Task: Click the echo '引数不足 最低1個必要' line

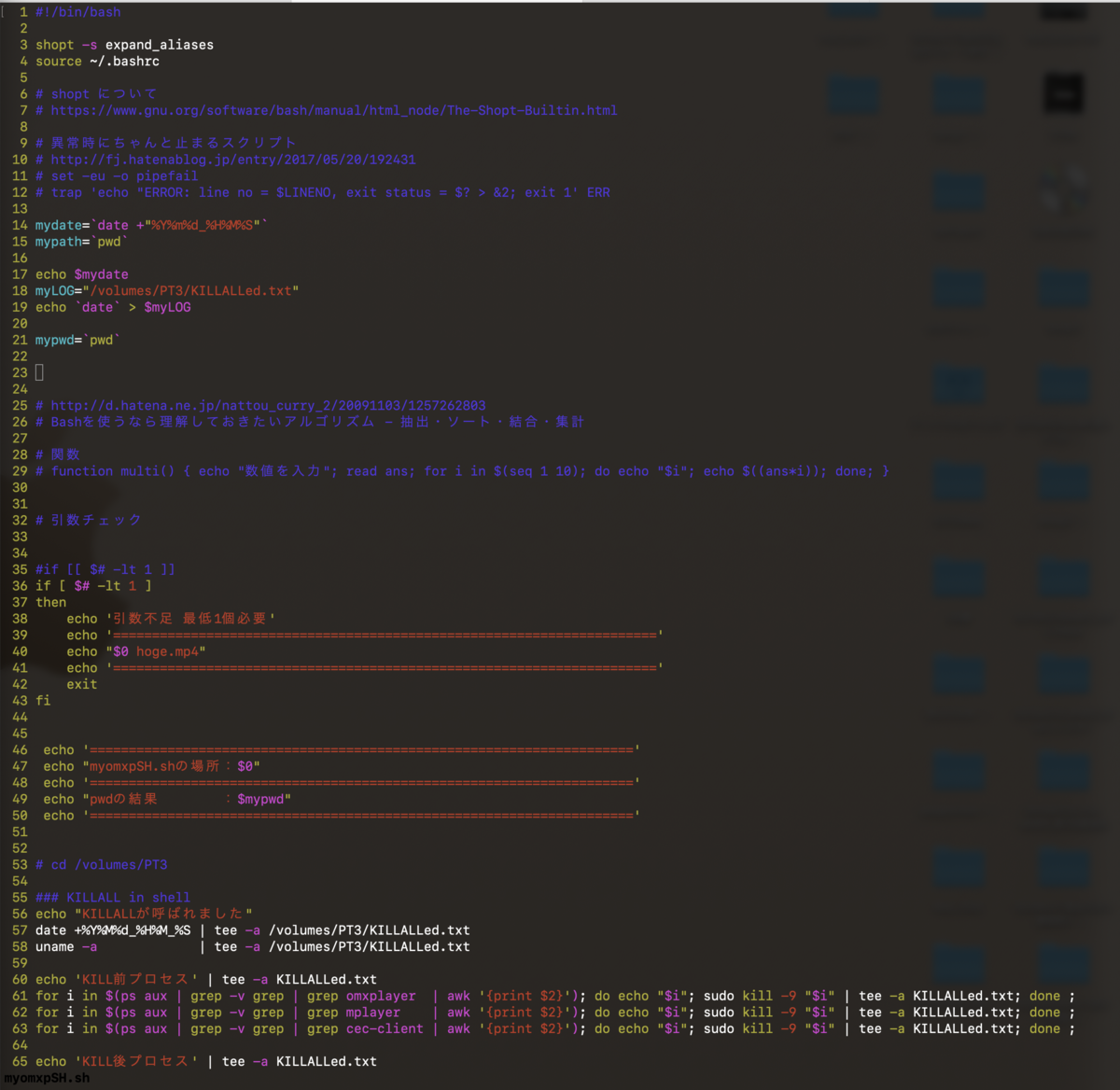Action: [171, 619]
